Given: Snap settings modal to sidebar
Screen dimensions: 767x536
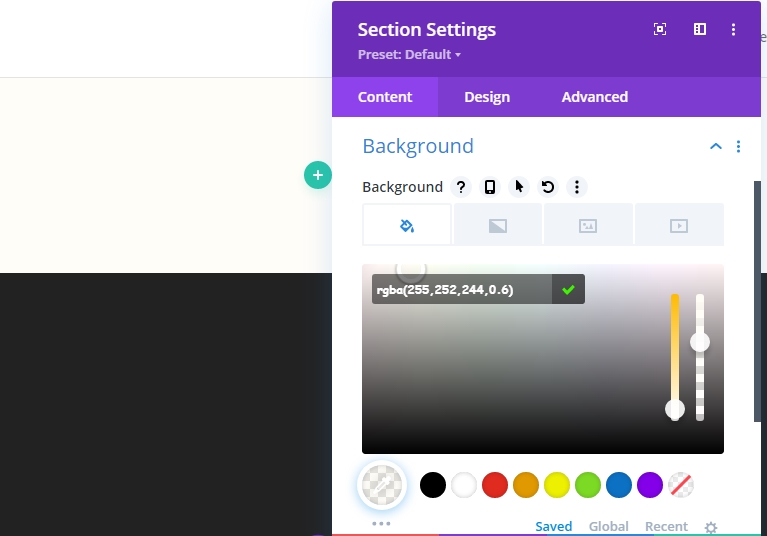Looking at the screenshot, I should [700, 29].
